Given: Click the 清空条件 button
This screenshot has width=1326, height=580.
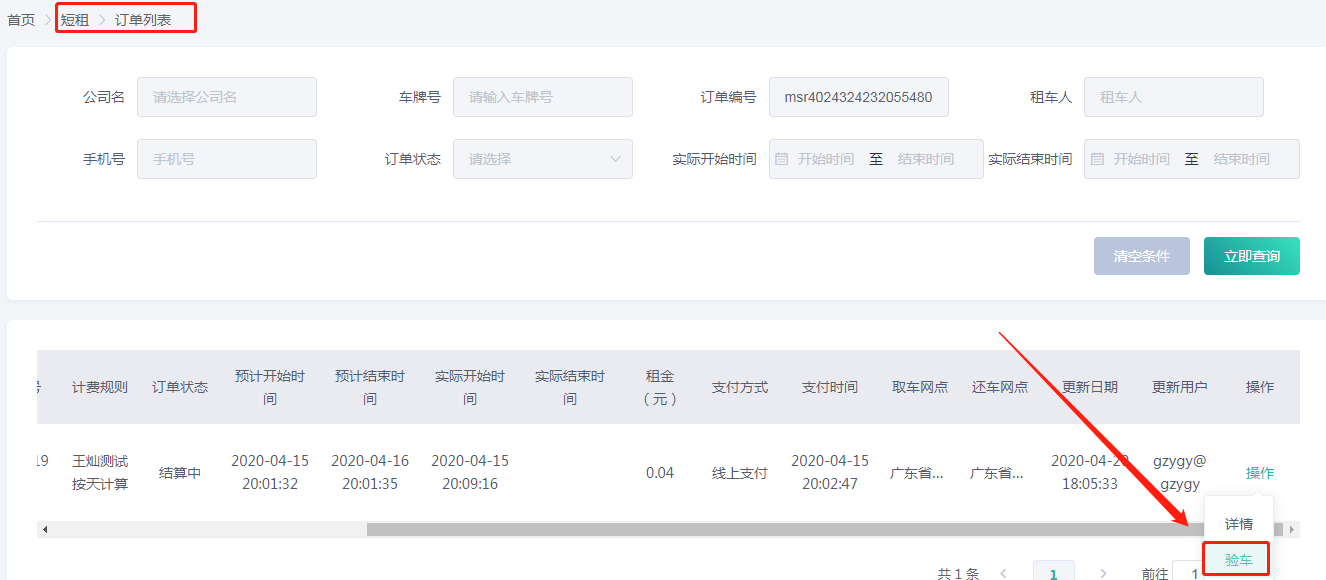Looking at the screenshot, I should (x=1141, y=256).
